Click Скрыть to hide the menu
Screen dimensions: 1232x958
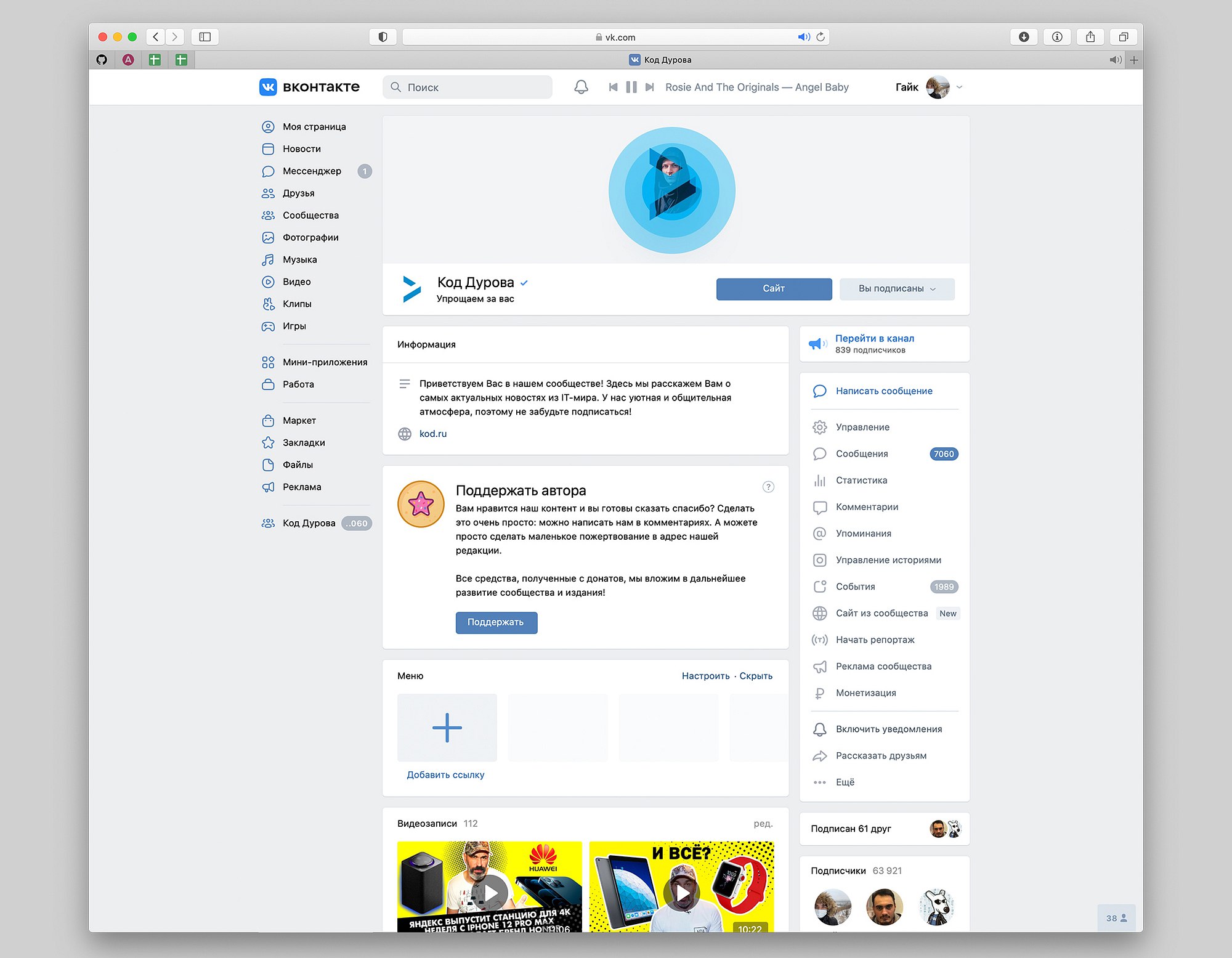click(x=756, y=676)
